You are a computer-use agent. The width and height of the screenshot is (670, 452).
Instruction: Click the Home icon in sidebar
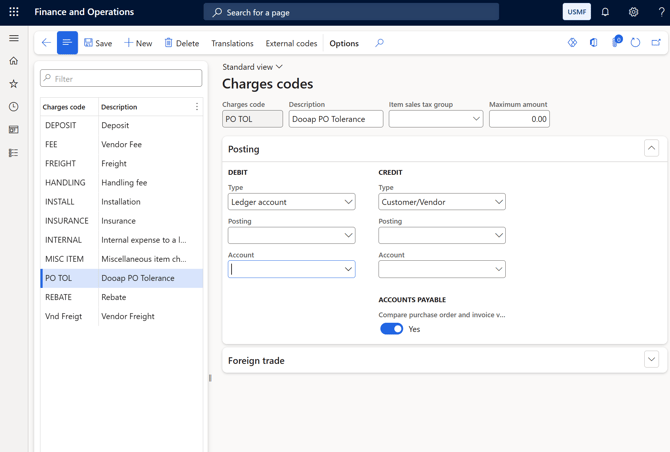(x=14, y=61)
